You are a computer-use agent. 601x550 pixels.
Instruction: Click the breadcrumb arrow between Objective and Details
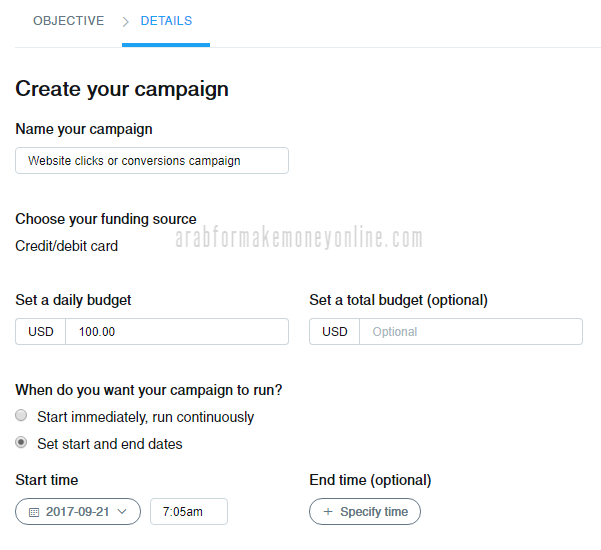pos(125,22)
